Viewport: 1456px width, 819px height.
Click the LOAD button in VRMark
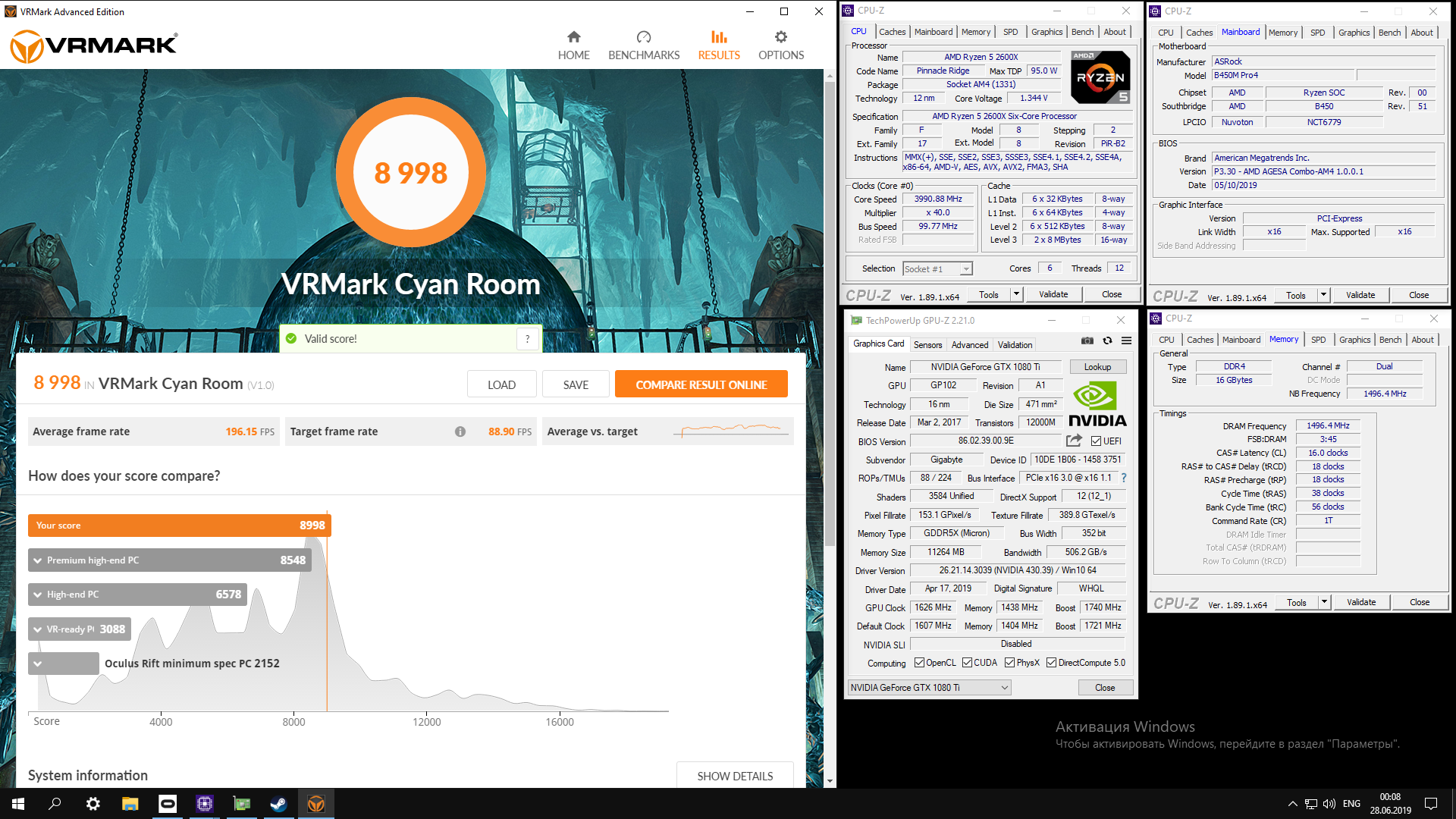pos(501,384)
